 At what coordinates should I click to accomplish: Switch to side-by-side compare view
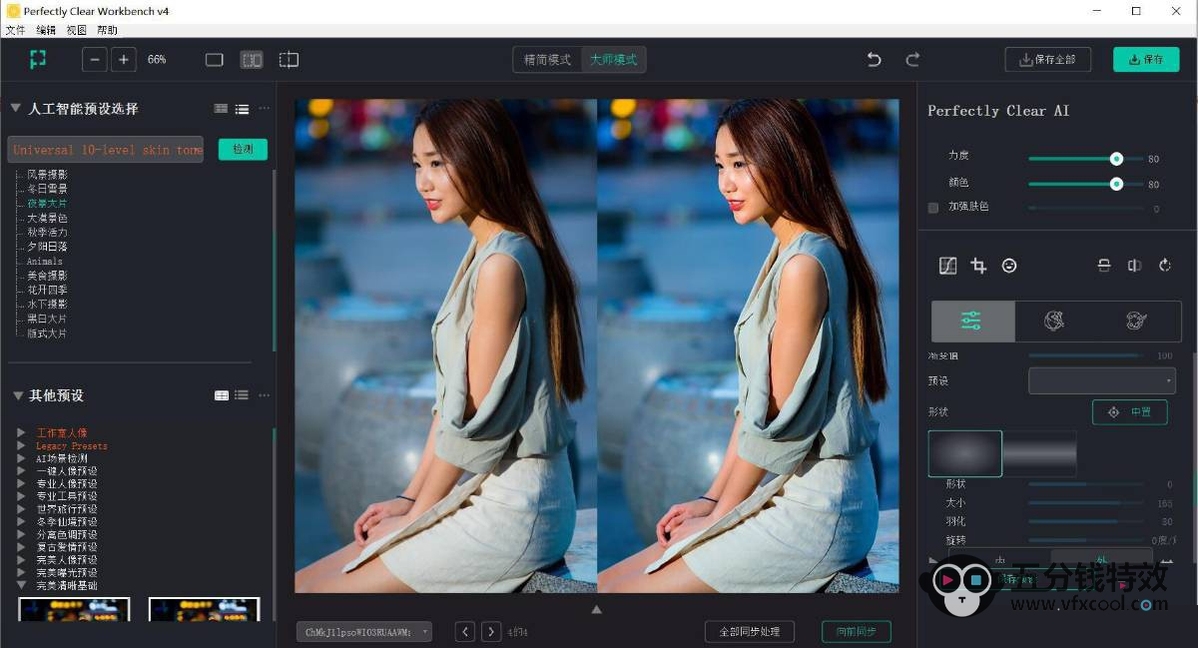coord(251,60)
